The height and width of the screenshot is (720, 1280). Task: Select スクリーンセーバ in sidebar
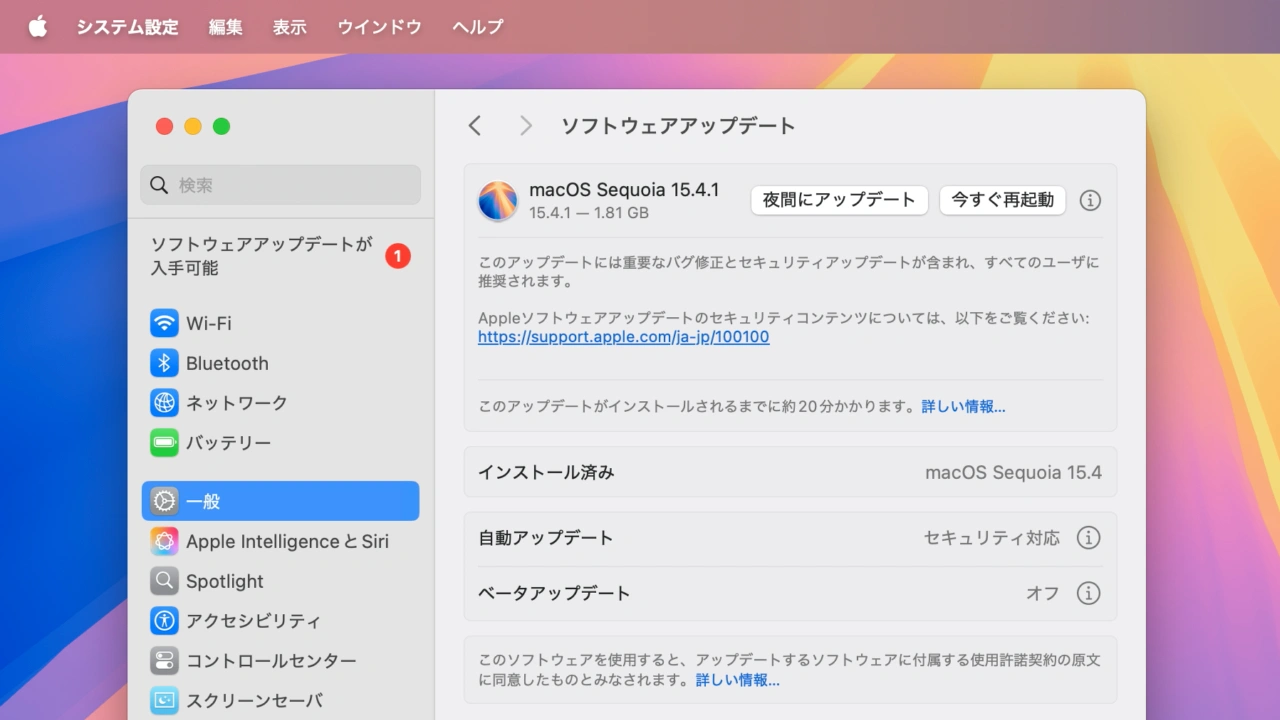click(x=254, y=700)
